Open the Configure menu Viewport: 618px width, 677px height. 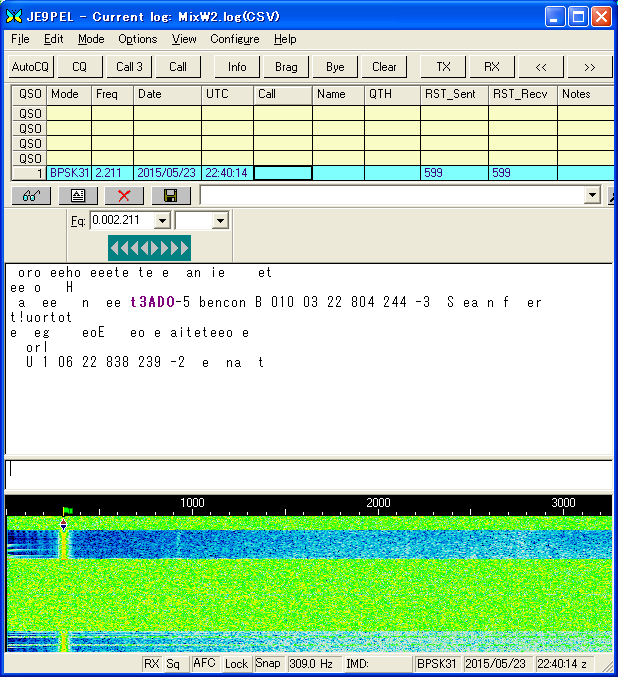(x=235, y=39)
